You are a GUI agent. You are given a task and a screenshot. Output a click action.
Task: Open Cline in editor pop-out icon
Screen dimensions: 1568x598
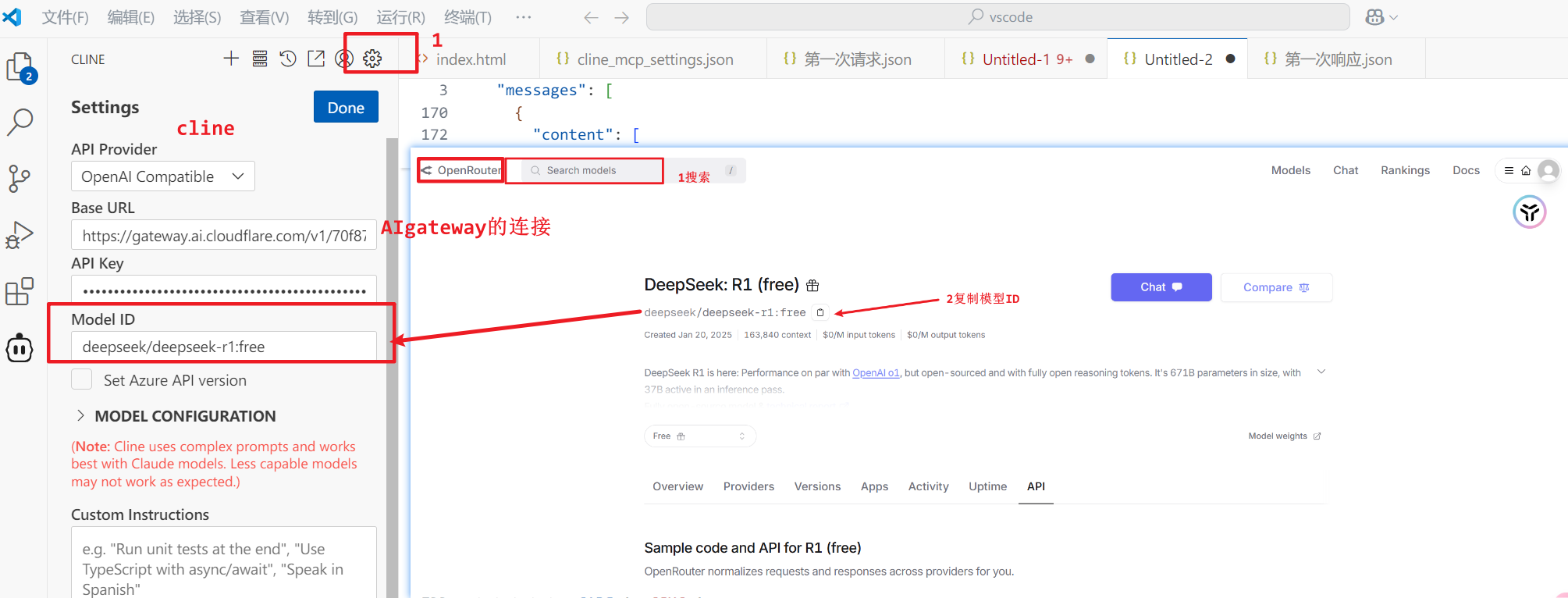point(316,59)
